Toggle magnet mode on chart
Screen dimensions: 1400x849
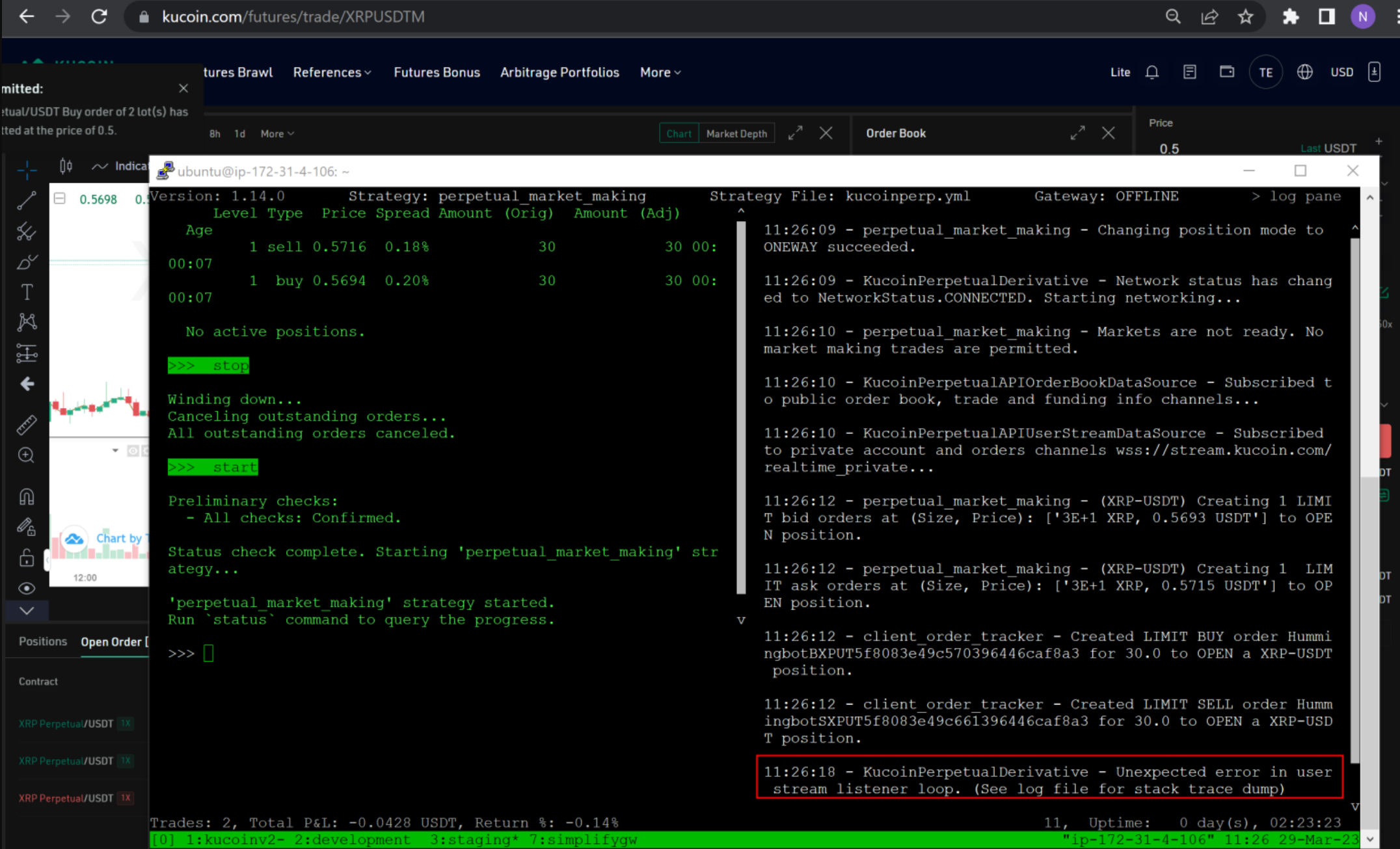point(27,497)
